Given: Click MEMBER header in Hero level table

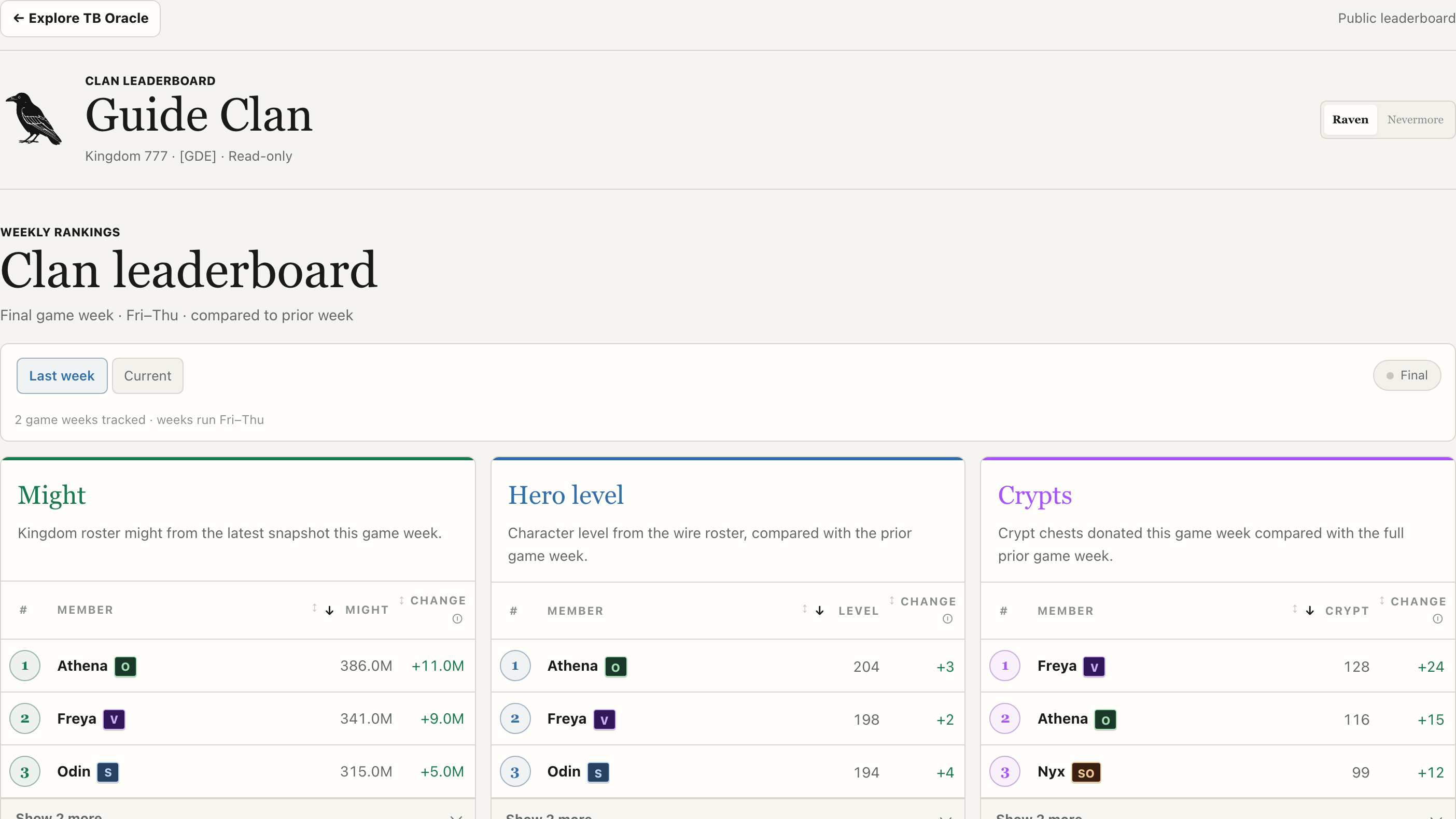Looking at the screenshot, I should click(576, 611).
